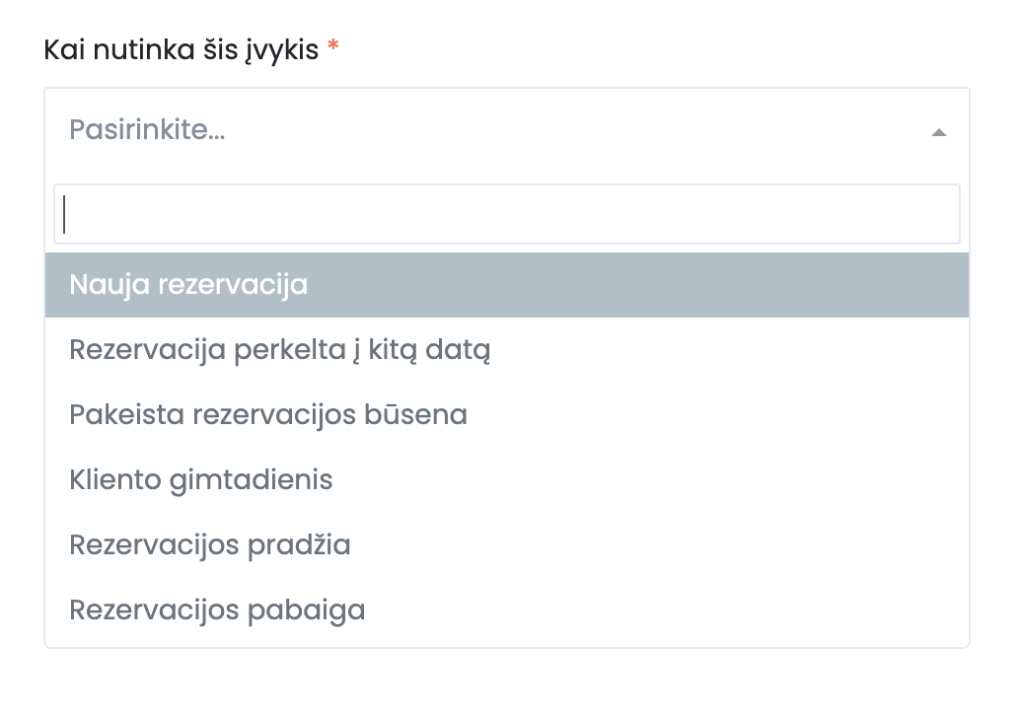Pick the customer birthday trigger option
The image size is (1024, 716).
pos(200,480)
